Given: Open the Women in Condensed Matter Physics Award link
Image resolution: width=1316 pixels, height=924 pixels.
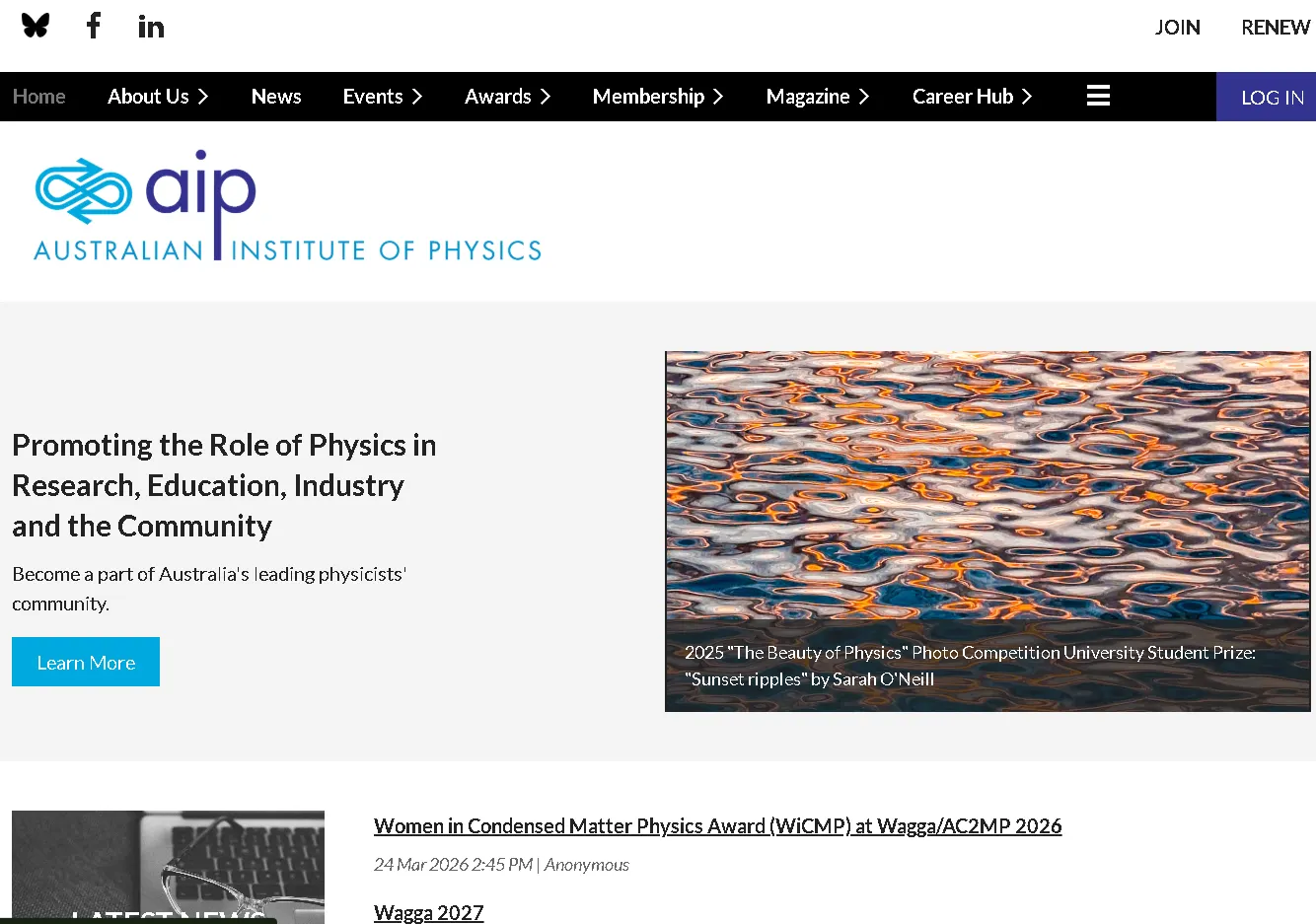Looking at the screenshot, I should tap(717, 825).
